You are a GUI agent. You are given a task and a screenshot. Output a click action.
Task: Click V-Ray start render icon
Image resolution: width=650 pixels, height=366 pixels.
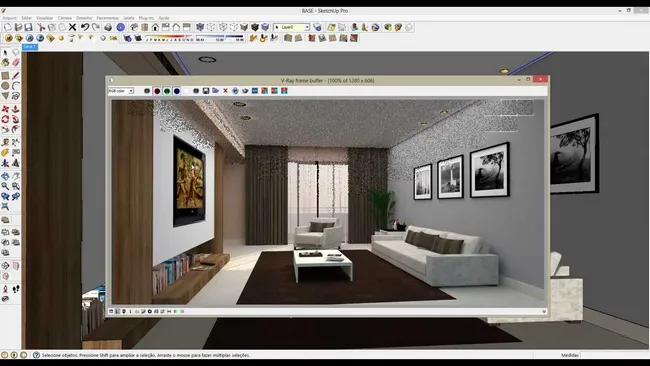pyautogui.click(x=29, y=38)
